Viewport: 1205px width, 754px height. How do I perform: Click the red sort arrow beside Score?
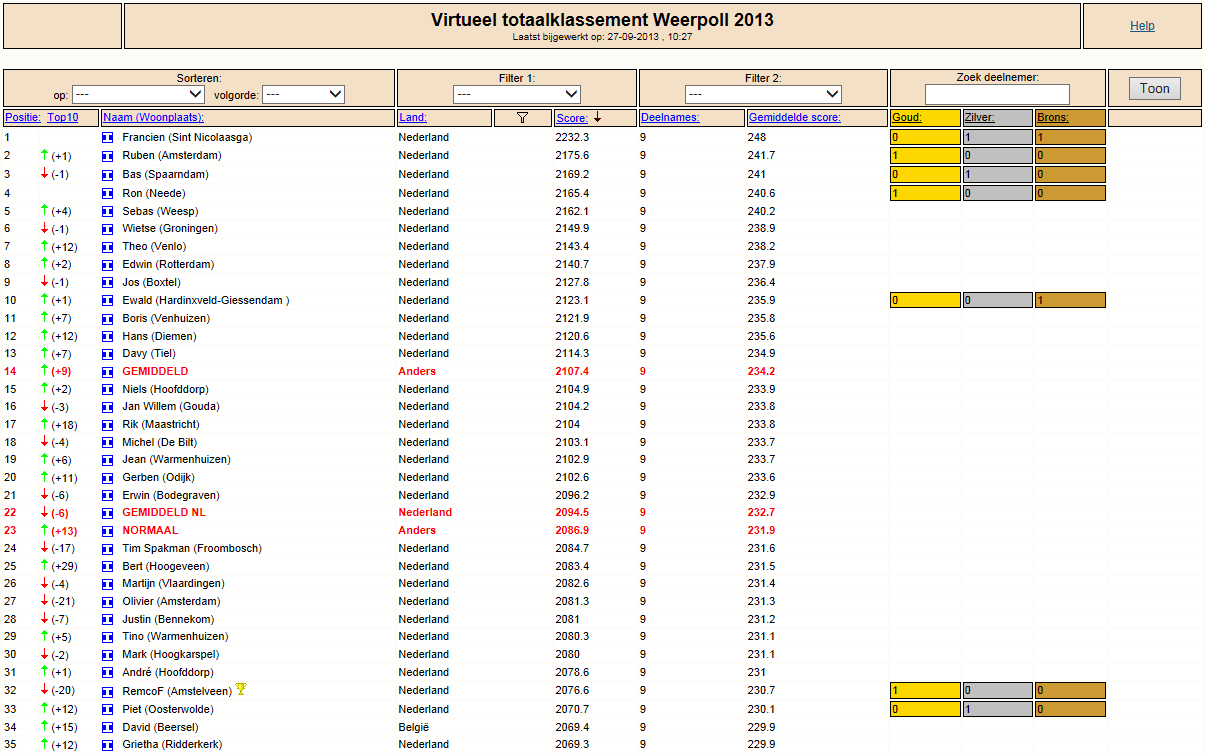tap(597, 117)
